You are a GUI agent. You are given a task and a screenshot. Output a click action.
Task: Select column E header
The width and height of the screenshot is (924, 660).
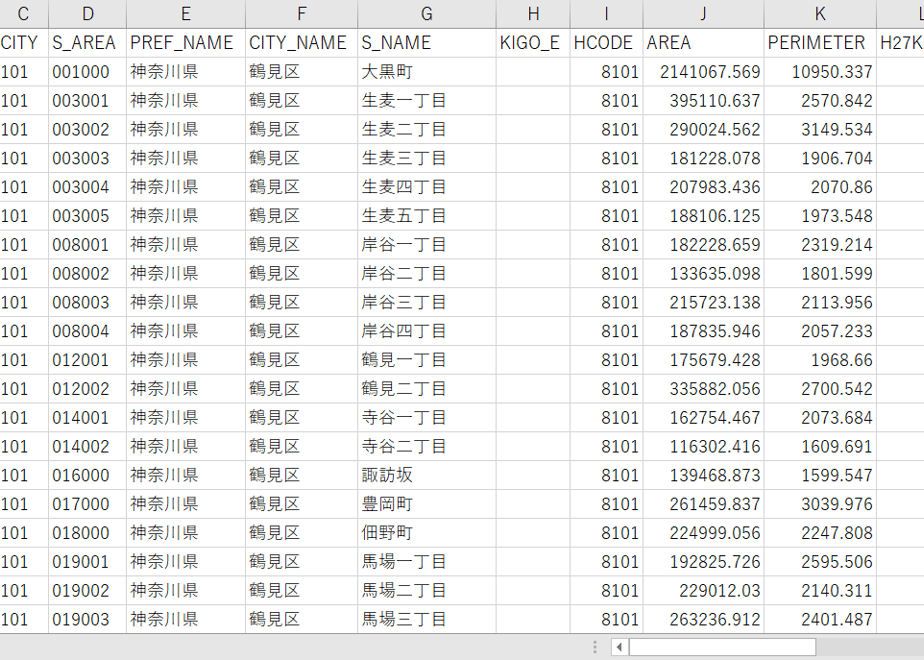pyautogui.click(x=186, y=14)
